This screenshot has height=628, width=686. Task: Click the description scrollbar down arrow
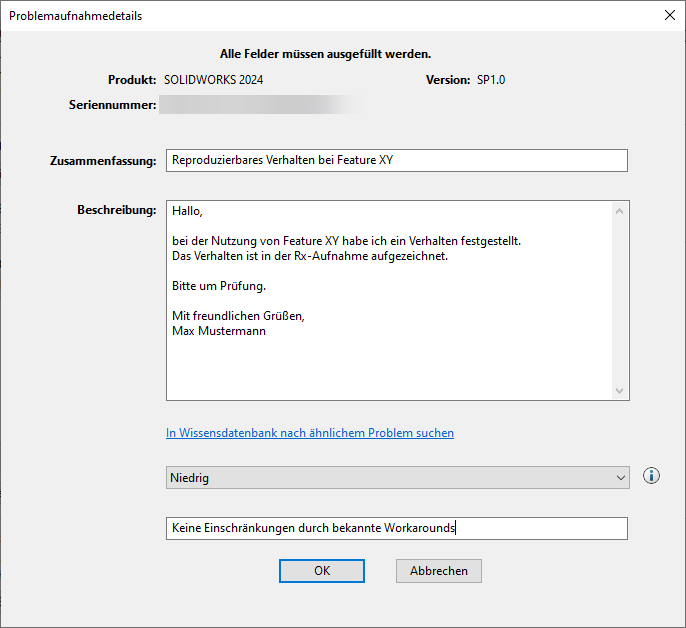[620, 391]
